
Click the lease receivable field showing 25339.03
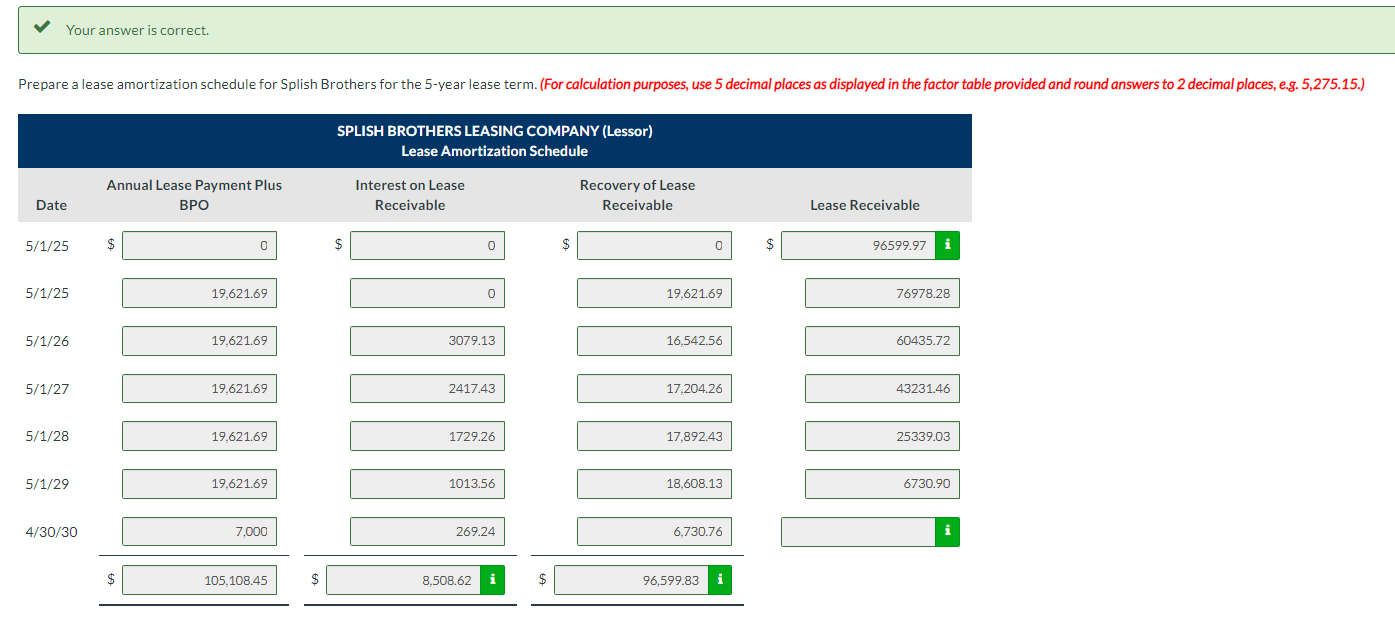pos(882,436)
